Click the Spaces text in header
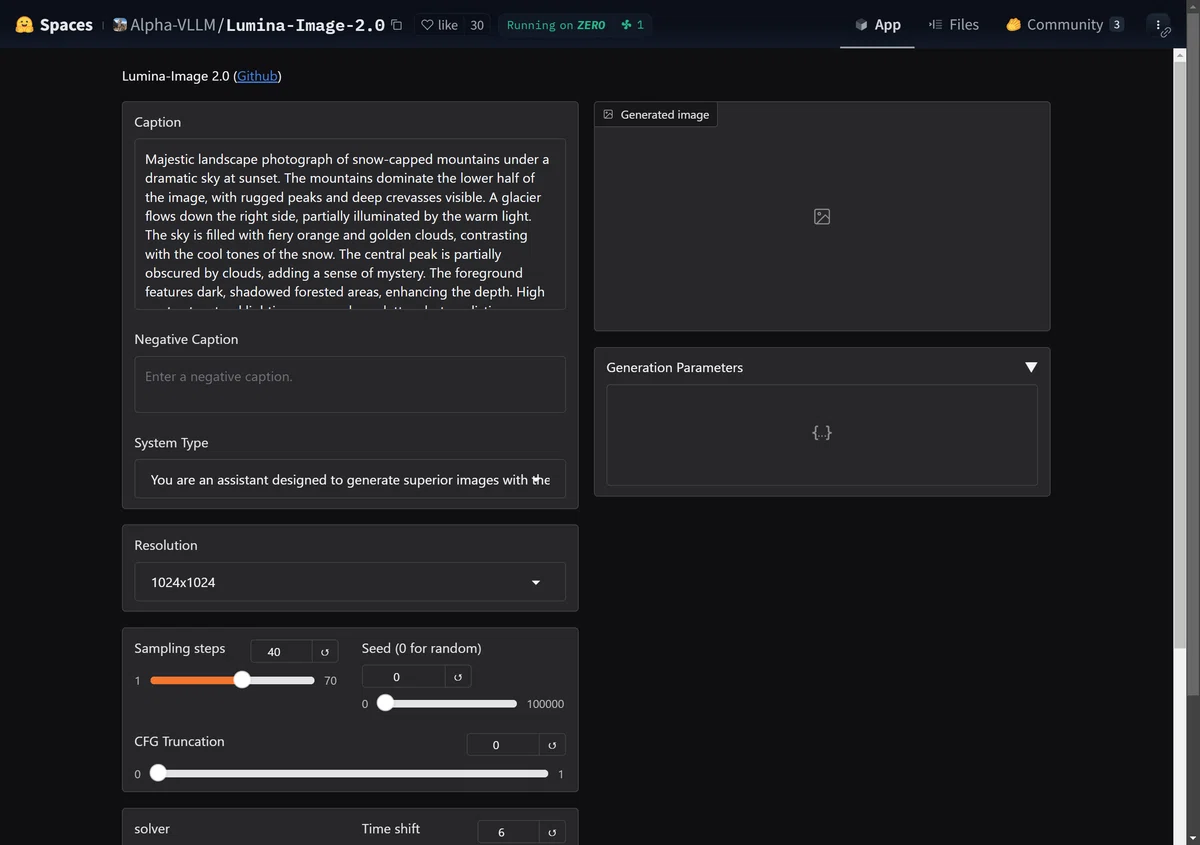 click(x=66, y=25)
